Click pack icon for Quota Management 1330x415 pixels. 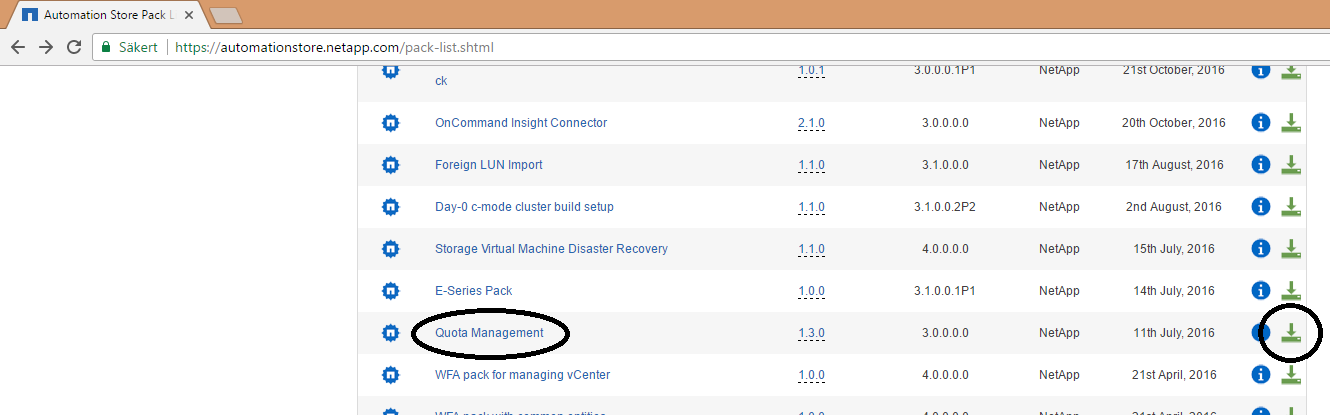[x=390, y=333]
